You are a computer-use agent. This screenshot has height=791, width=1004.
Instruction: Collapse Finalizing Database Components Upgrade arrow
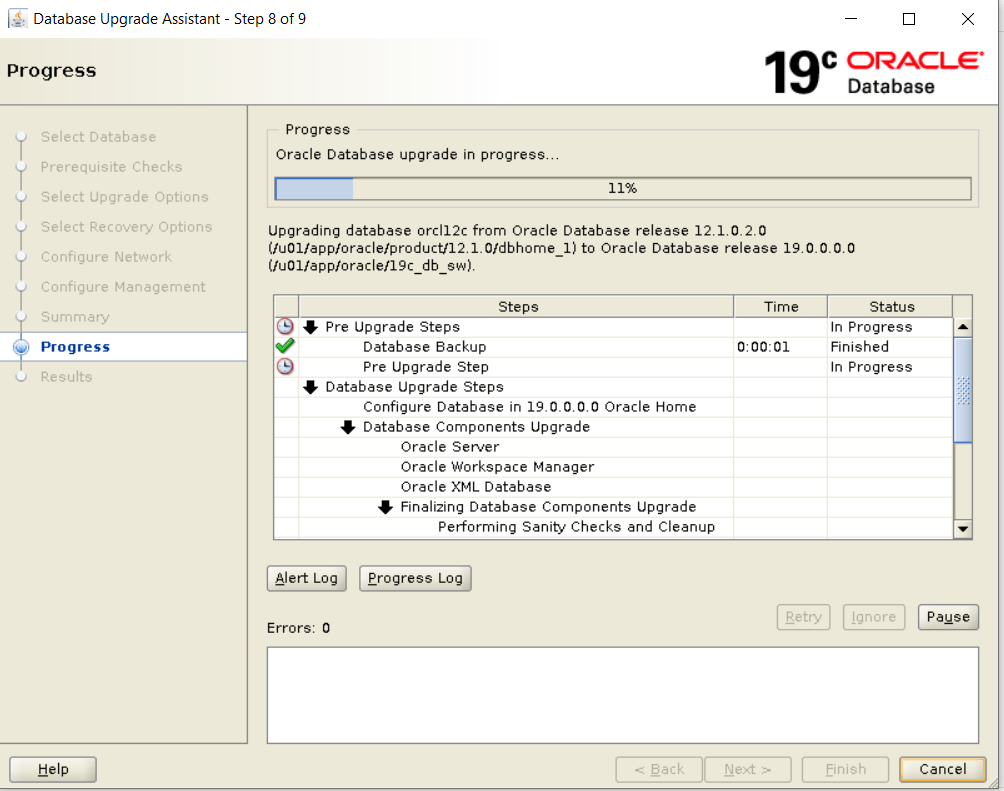[386, 507]
